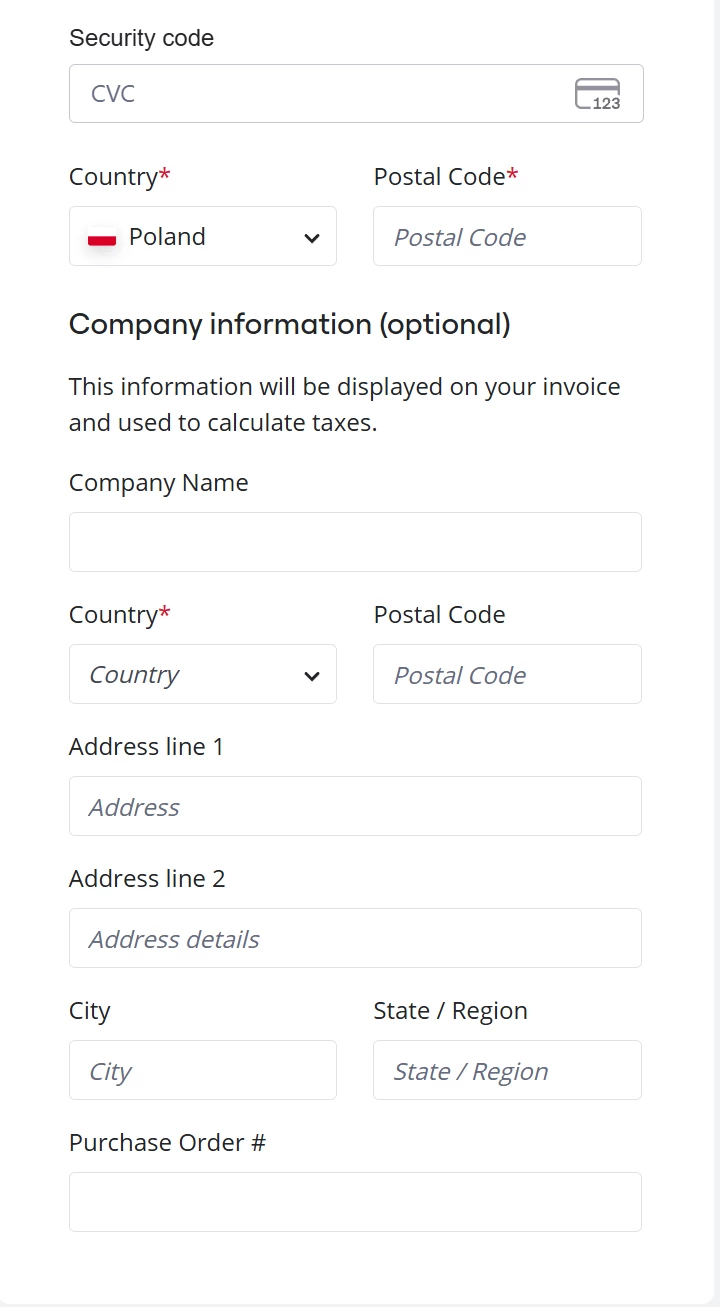Focus the CVC security code field
The height and width of the screenshot is (1307, 720).
tap(356, 94)
